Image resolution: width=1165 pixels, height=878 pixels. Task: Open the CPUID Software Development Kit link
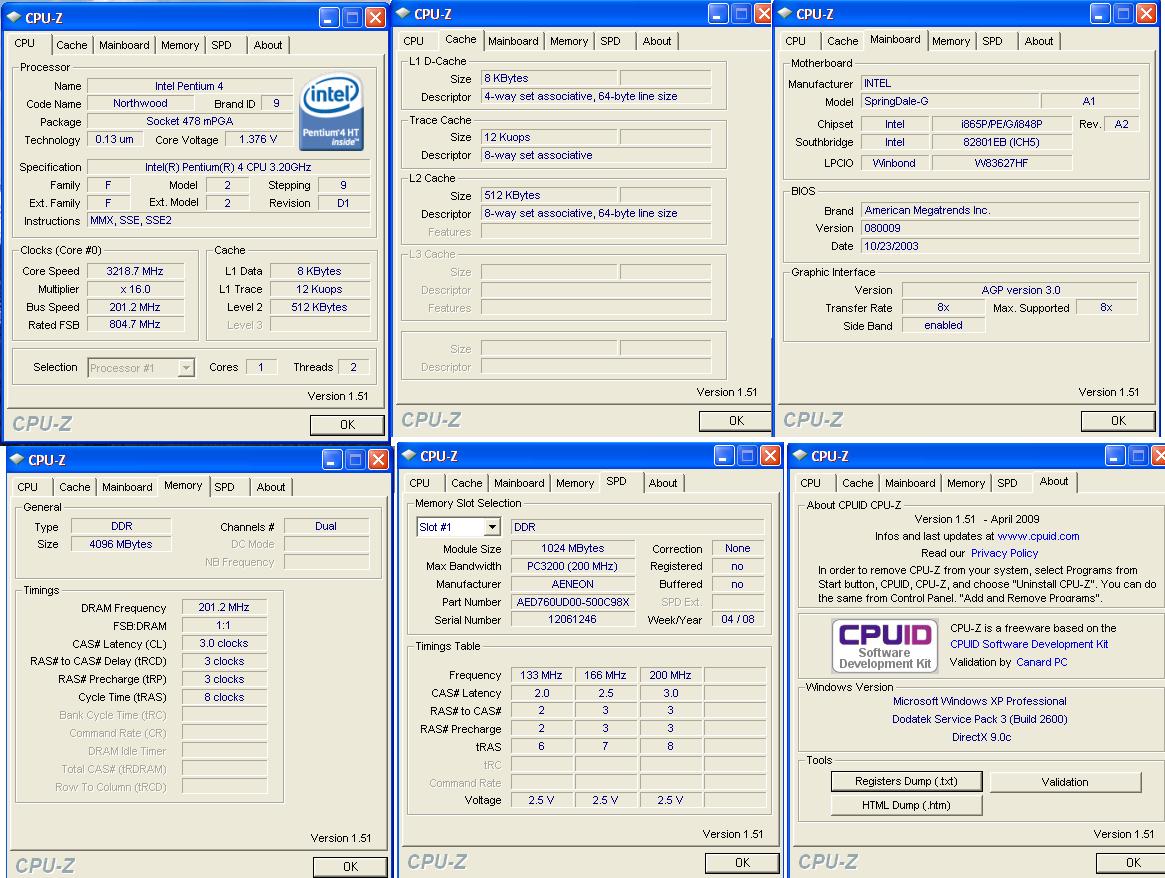1029,645
